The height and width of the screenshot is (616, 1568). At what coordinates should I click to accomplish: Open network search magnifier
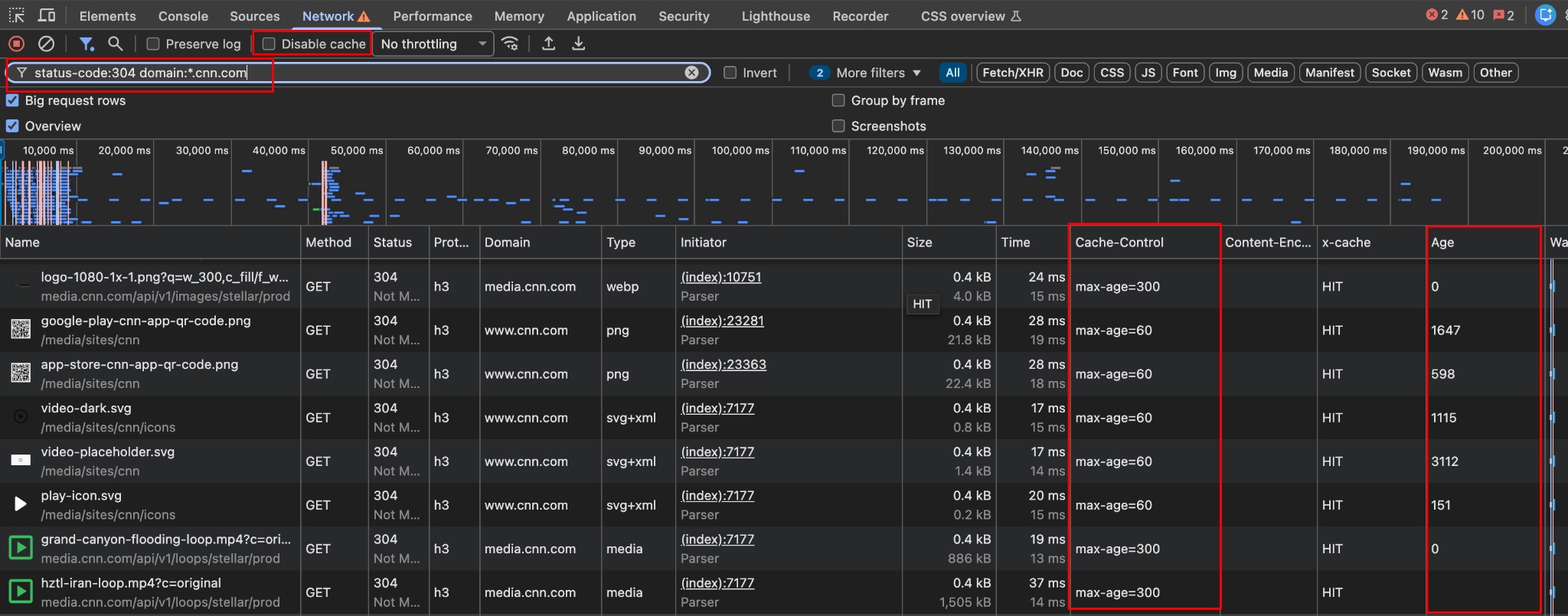(115, 44)
